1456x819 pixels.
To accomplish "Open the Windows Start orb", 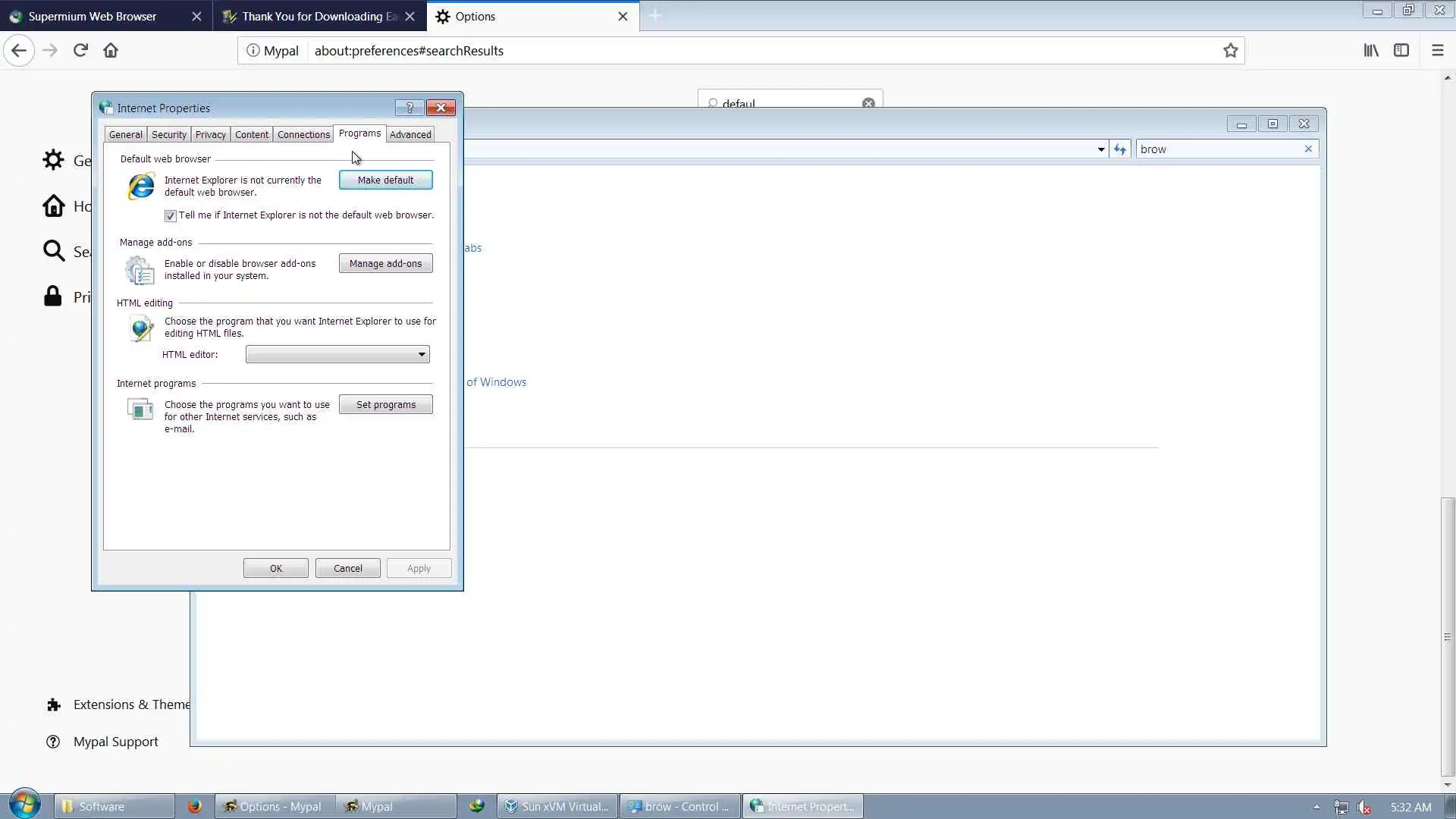I will click(25, 805).
